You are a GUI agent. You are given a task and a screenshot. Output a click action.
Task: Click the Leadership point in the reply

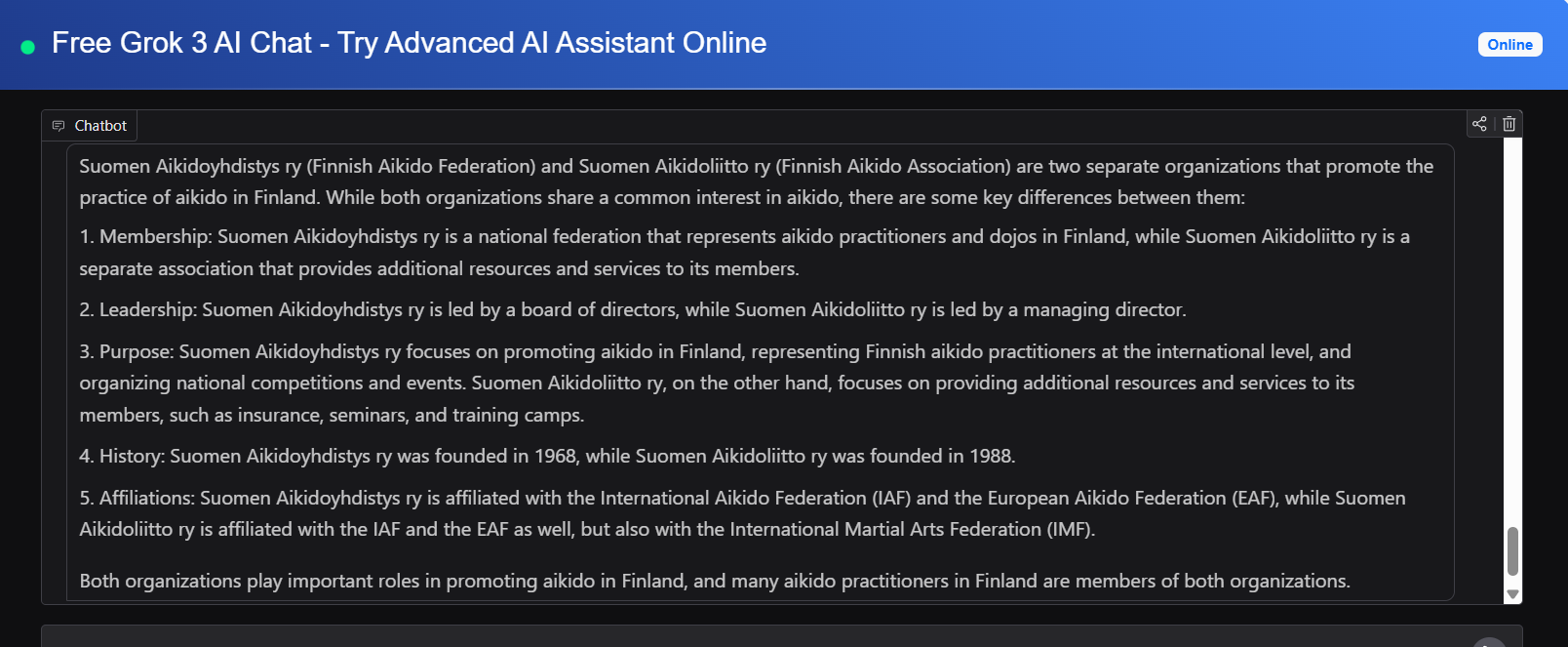(x=632, y=309)
